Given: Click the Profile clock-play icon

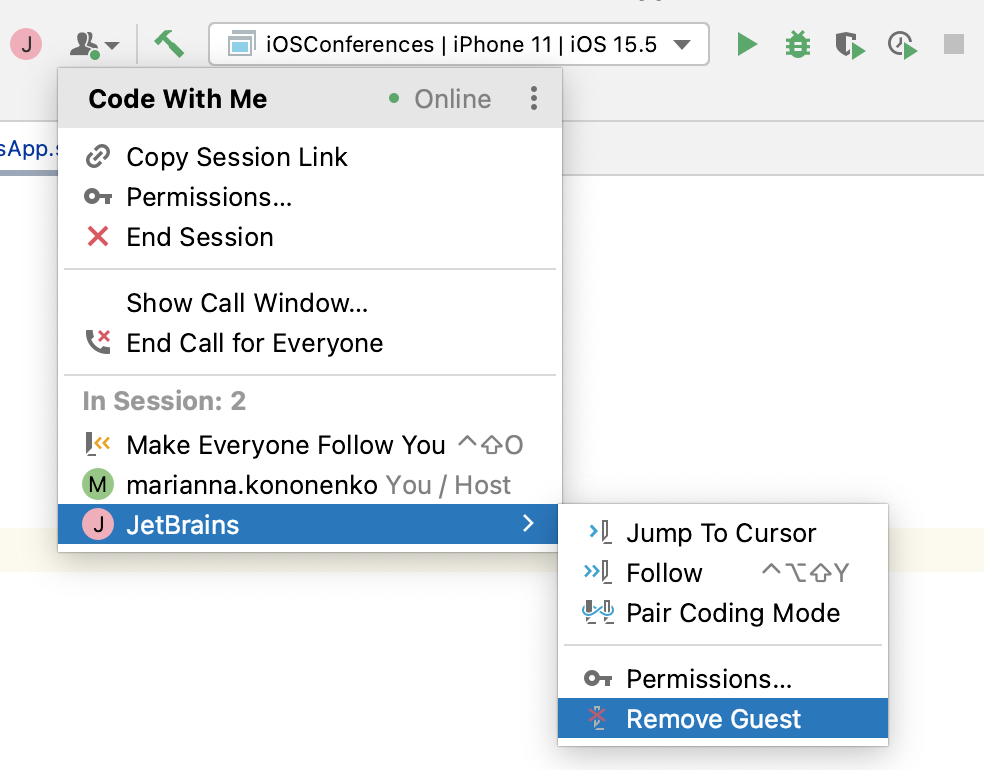Looking at the screenshot, I should (902, 45).
